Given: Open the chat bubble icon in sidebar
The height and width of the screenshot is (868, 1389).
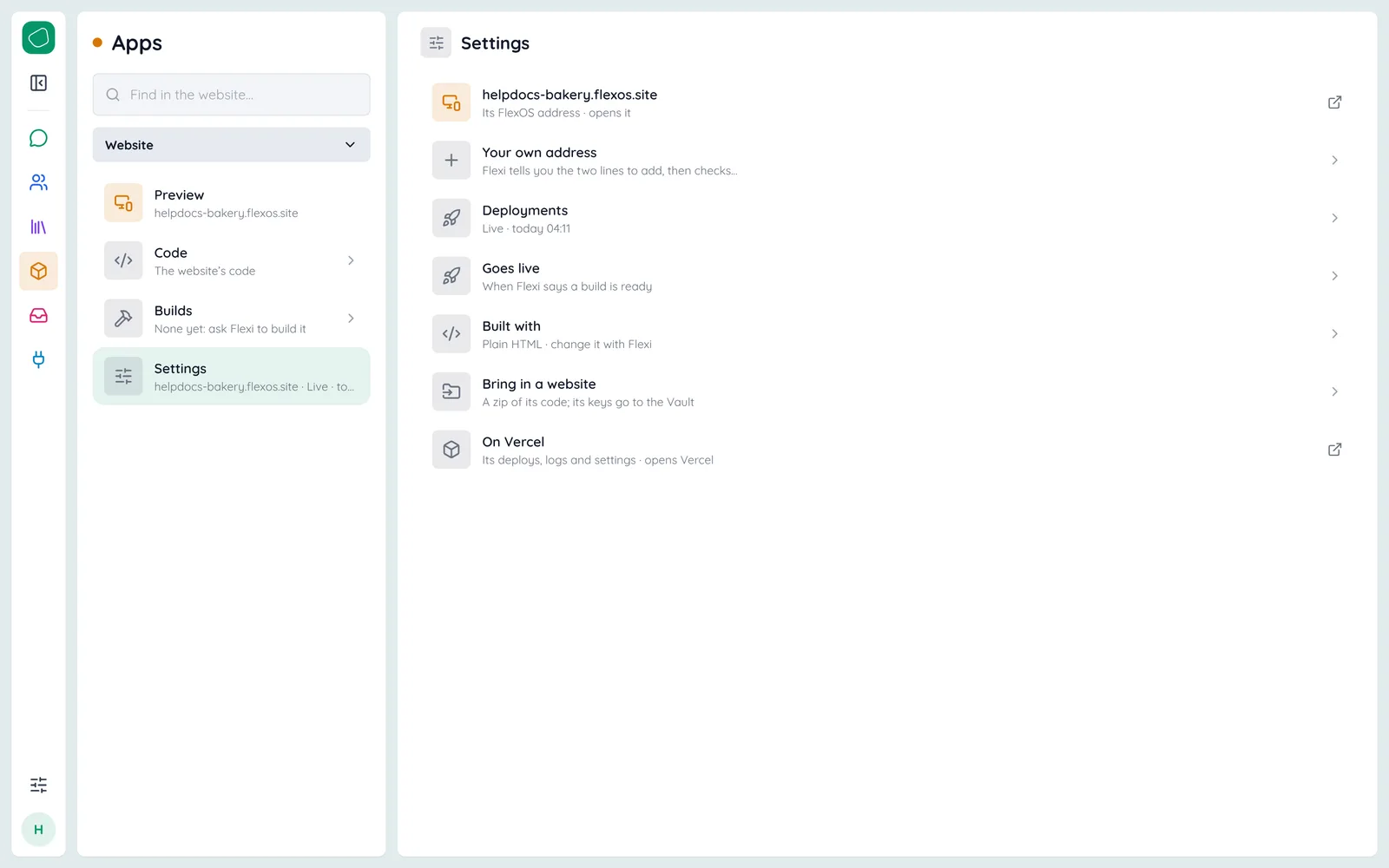Looking at the screenshot, I should click(38, 138).
